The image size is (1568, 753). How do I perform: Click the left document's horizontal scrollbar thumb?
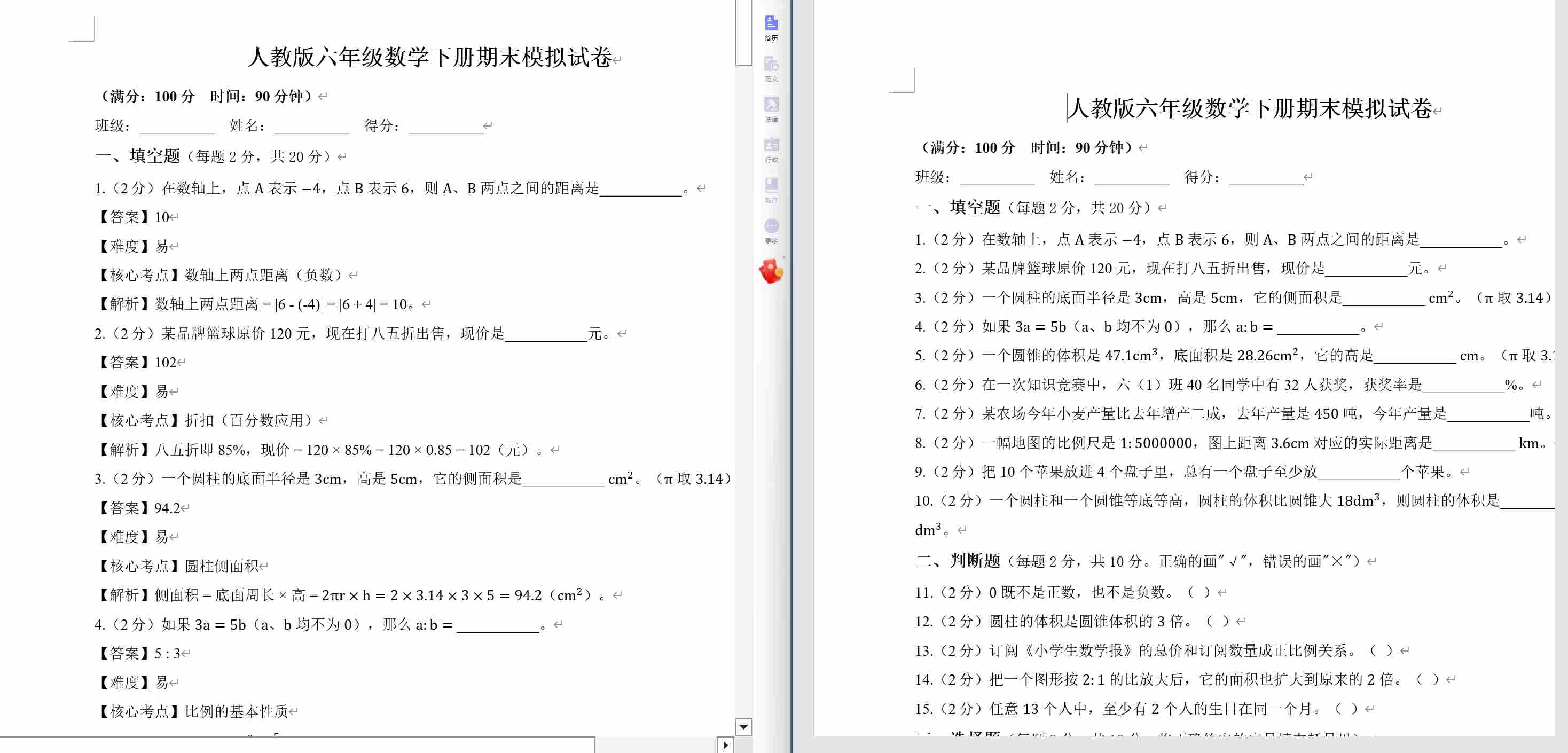297,745
